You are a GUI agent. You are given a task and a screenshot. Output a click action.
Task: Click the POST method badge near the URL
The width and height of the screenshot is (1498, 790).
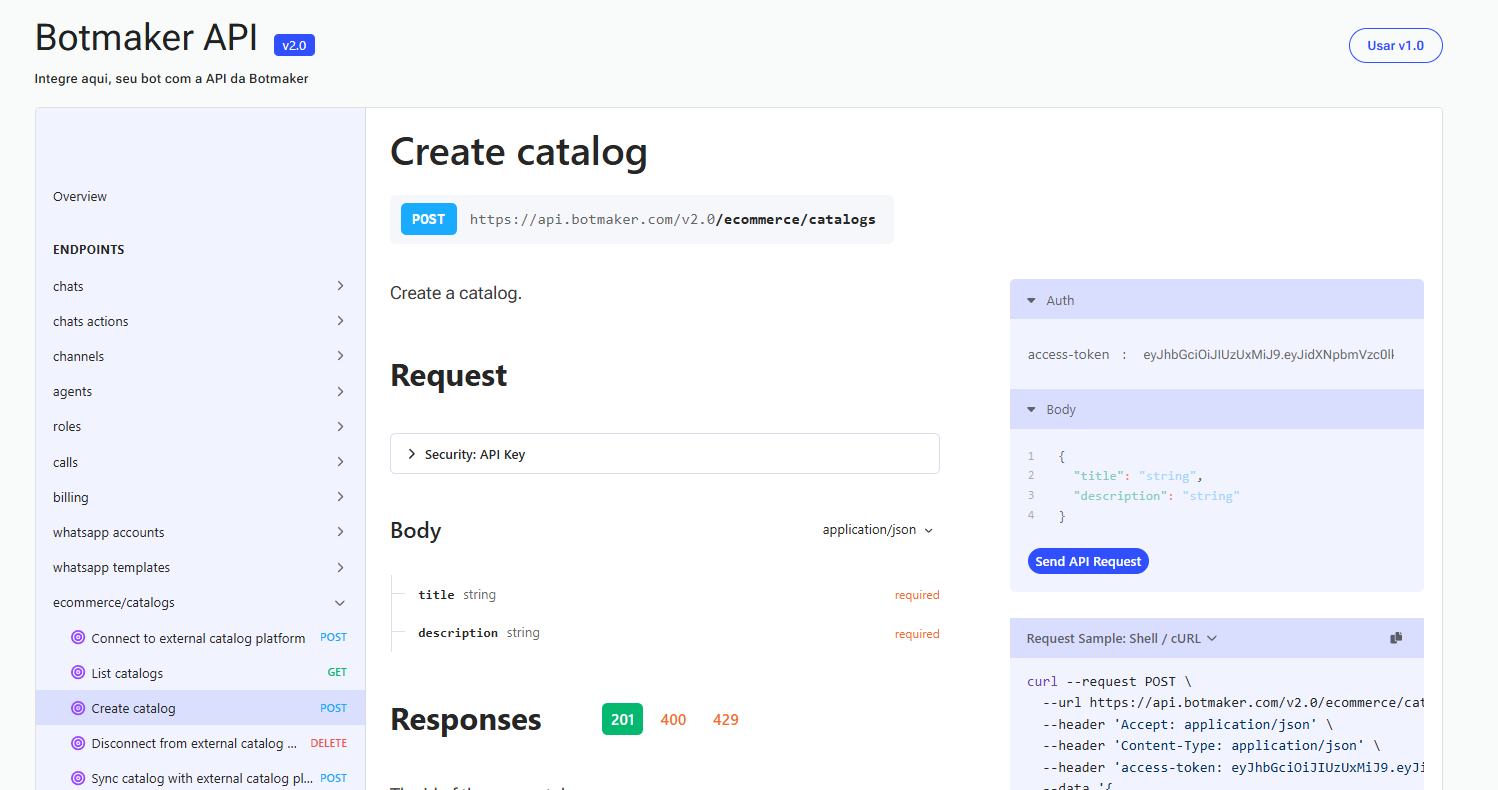[x=429, y=219]
